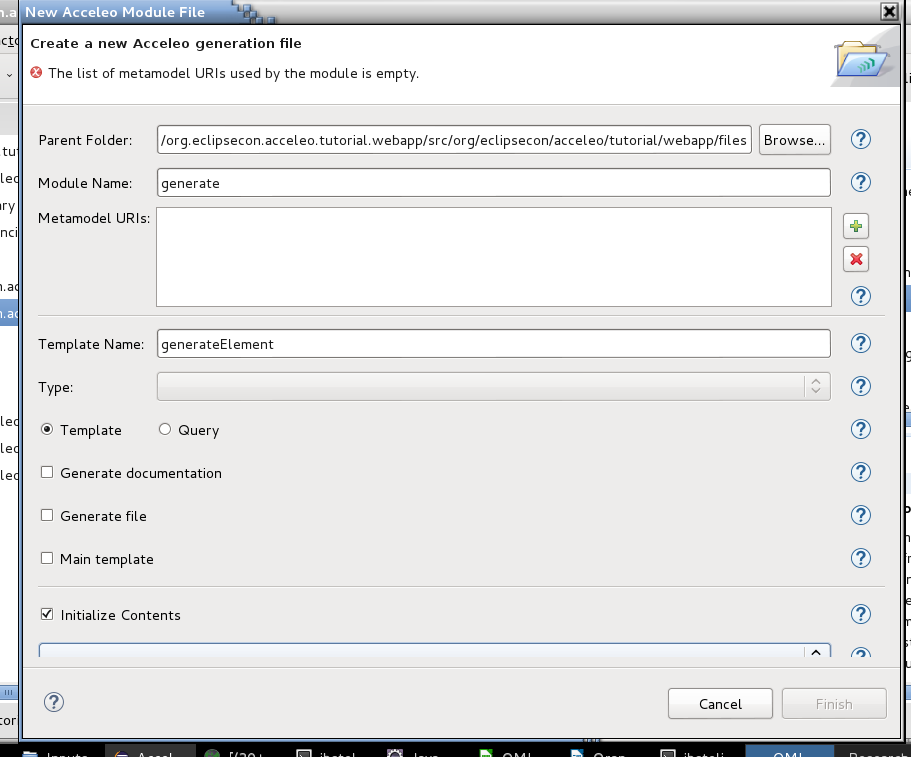Click the Browse... button
This screenshot has height=757, width=911.
point(795,140)
